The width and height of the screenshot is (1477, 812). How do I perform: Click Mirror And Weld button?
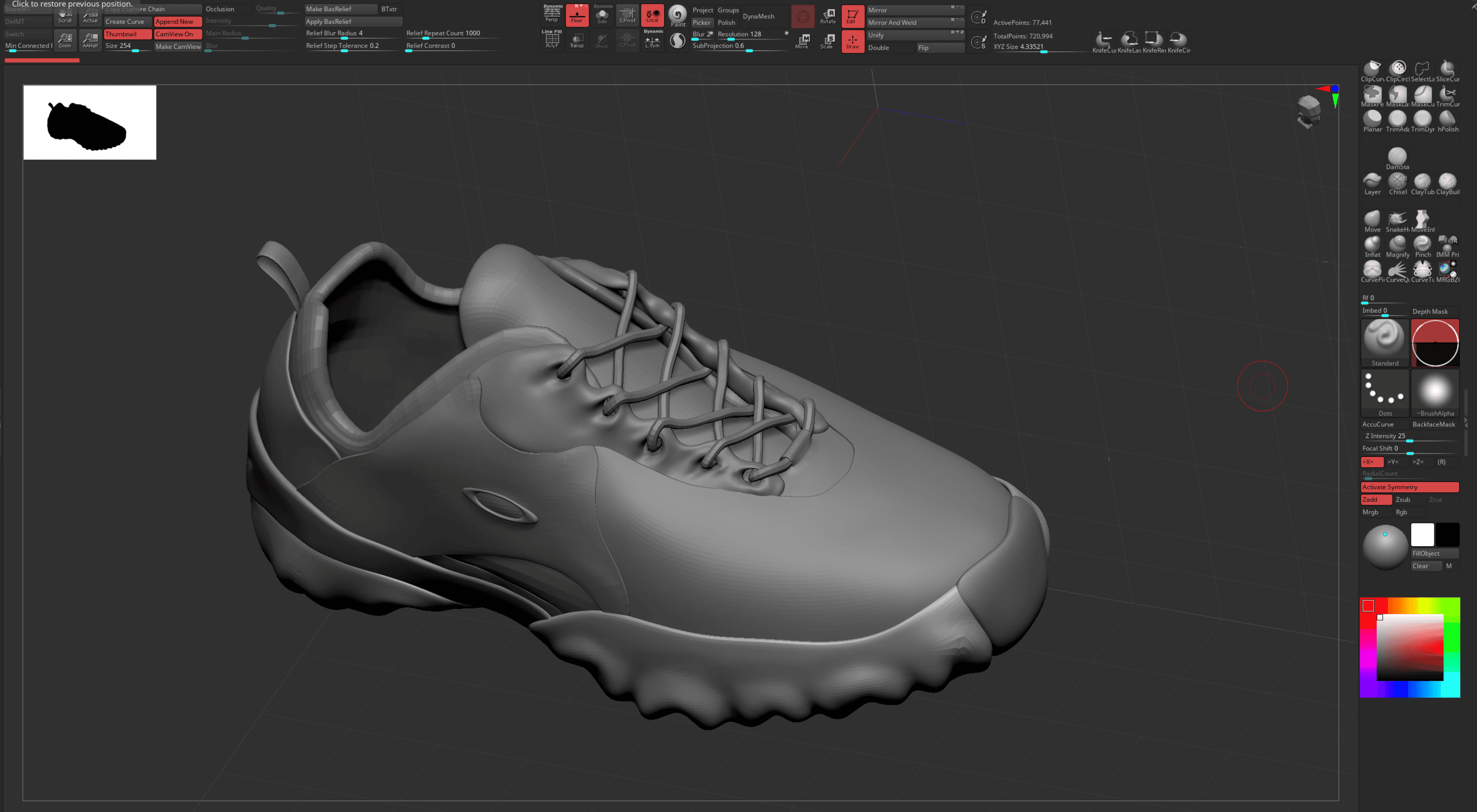point(916,23)
